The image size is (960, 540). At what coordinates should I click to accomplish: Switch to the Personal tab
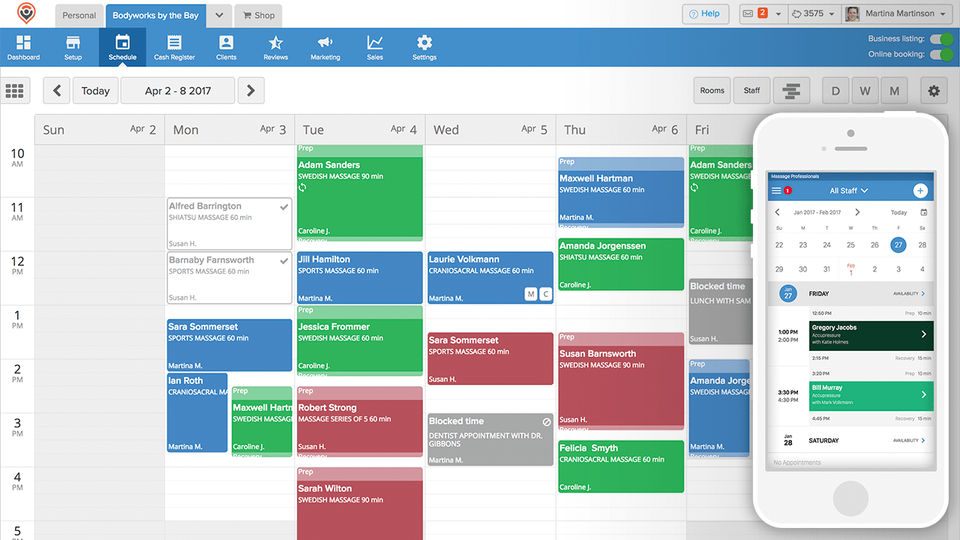[79, 15]
